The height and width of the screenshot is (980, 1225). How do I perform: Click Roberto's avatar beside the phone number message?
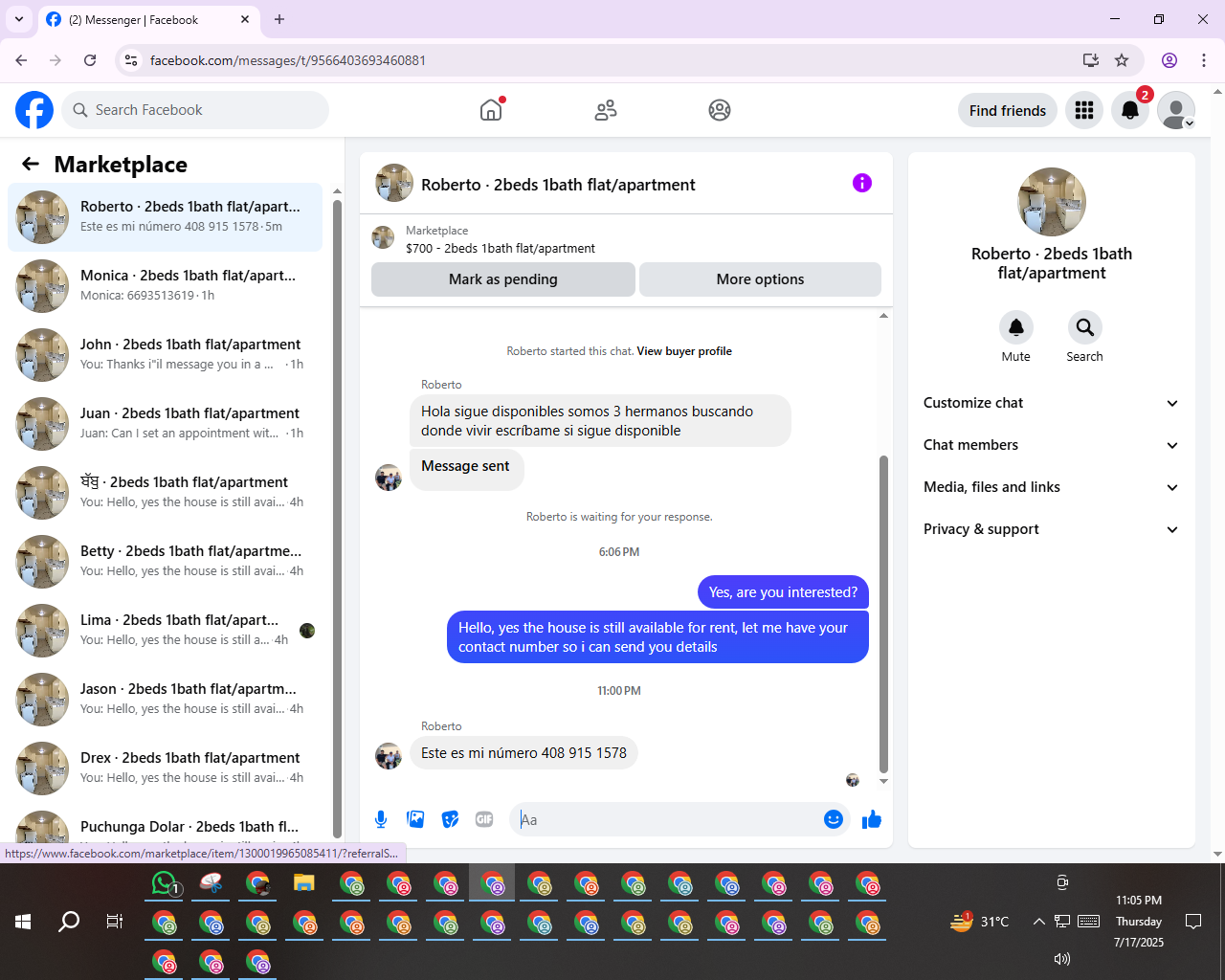coord(389,756)
